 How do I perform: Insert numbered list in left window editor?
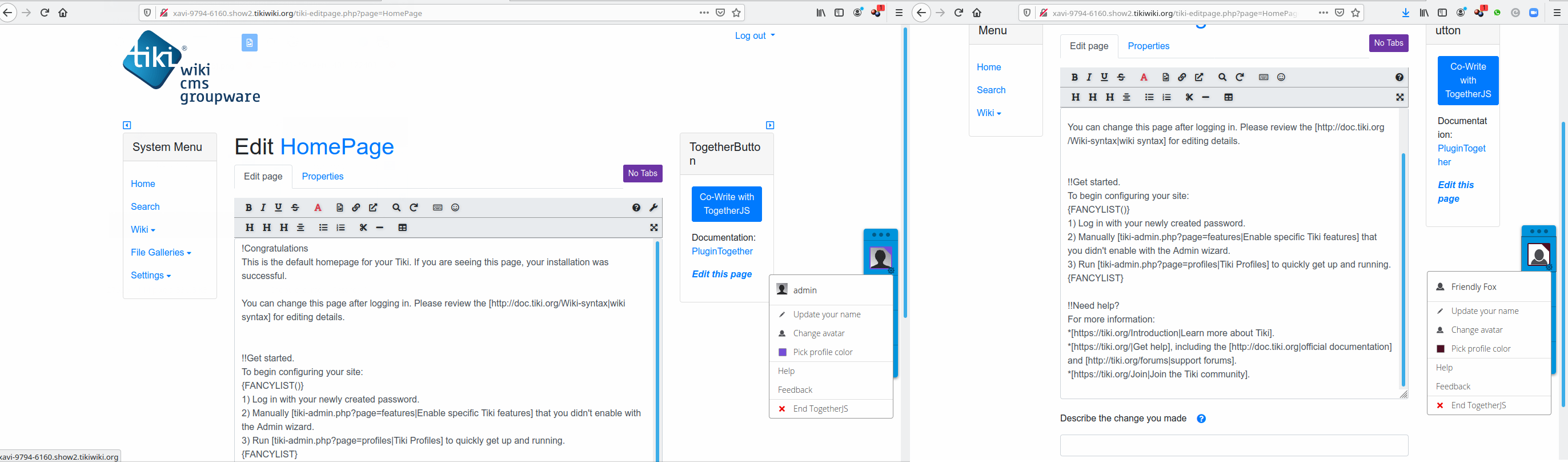click(341, 228)
